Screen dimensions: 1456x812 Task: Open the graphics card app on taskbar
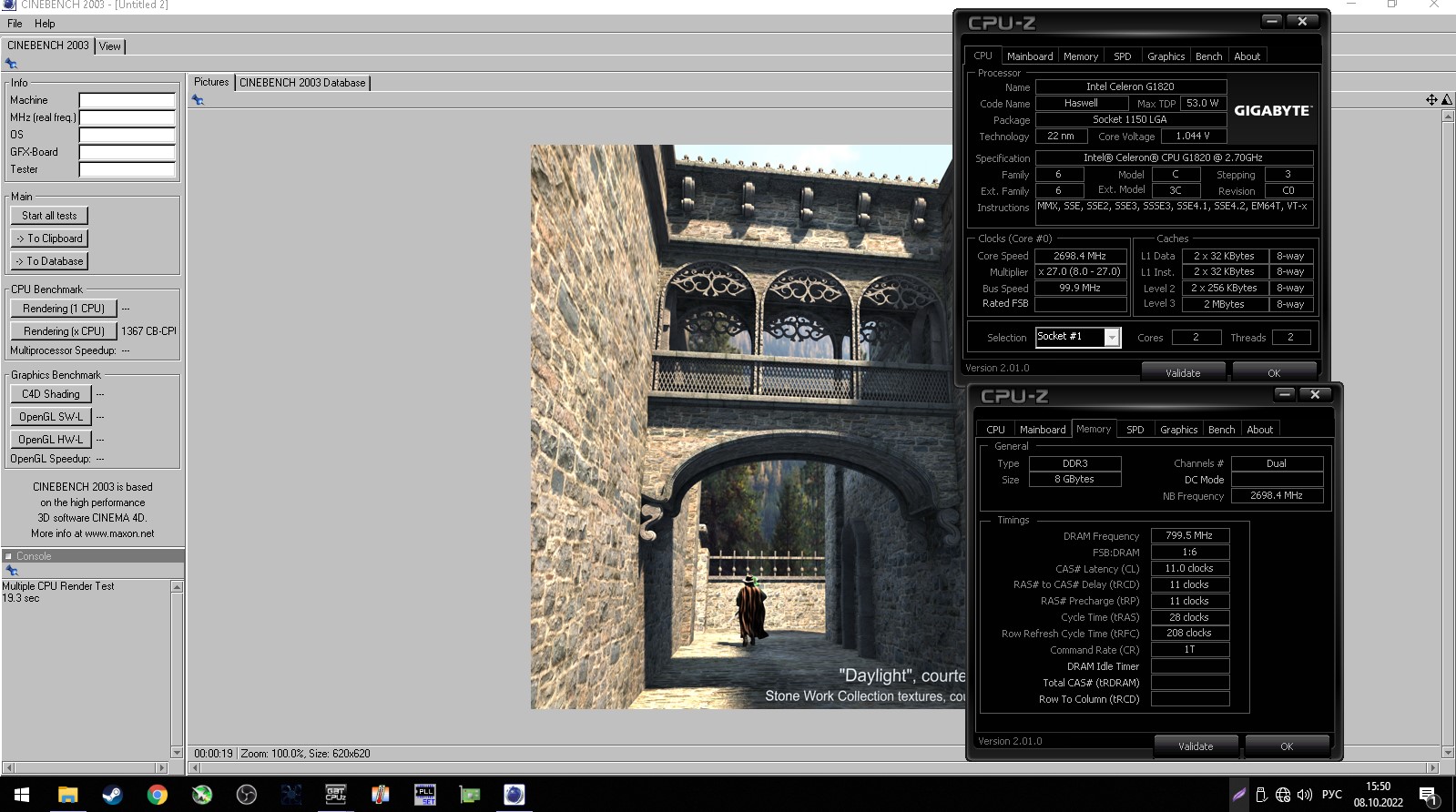[469, 795]
